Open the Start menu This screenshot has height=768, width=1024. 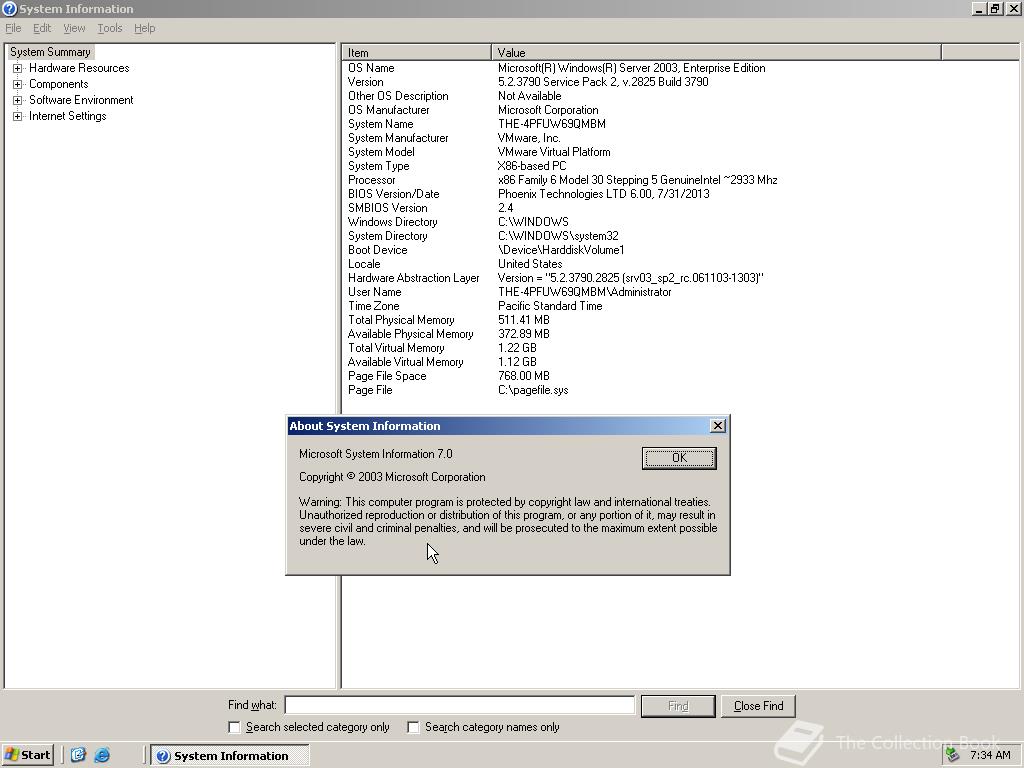click(27, 755)
